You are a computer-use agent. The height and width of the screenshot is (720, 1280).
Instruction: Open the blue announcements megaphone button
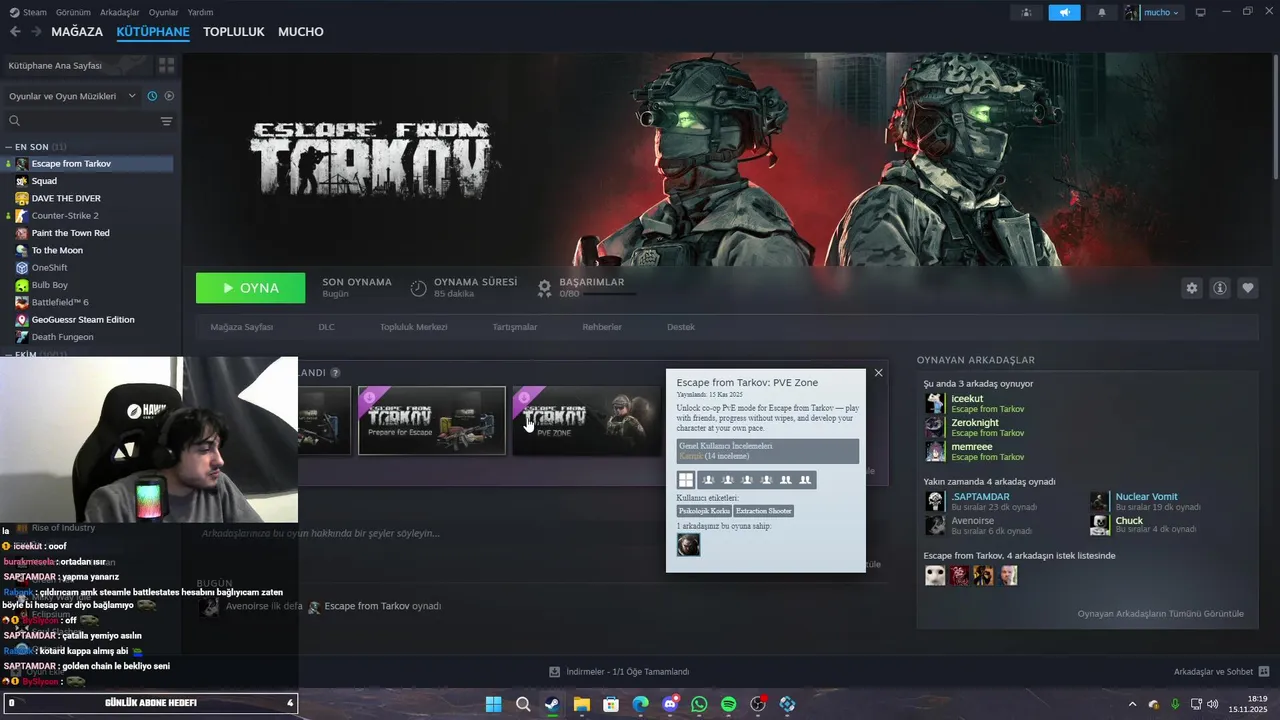(x=1064, y=12)
